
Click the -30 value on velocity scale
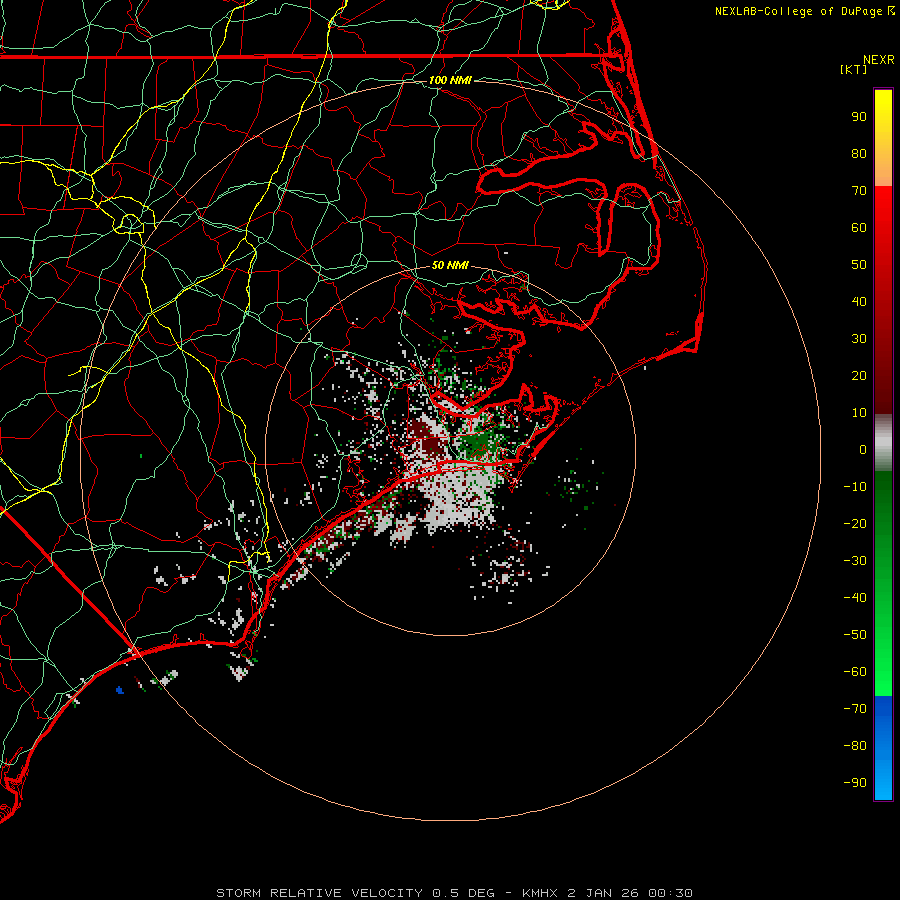(855, 561)
